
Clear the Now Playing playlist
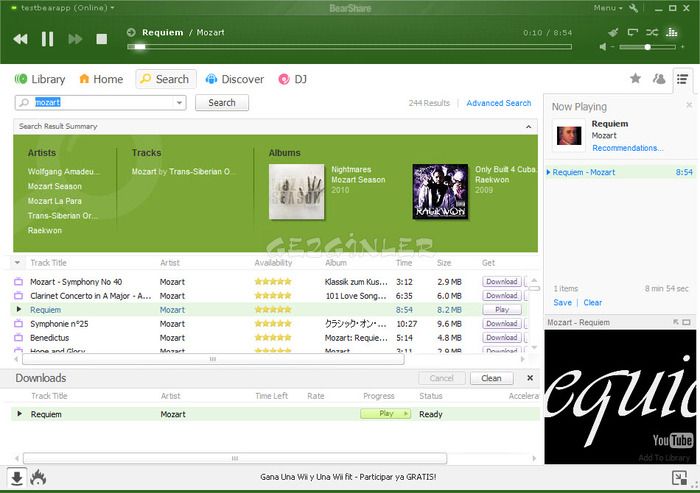pos(592,302)
